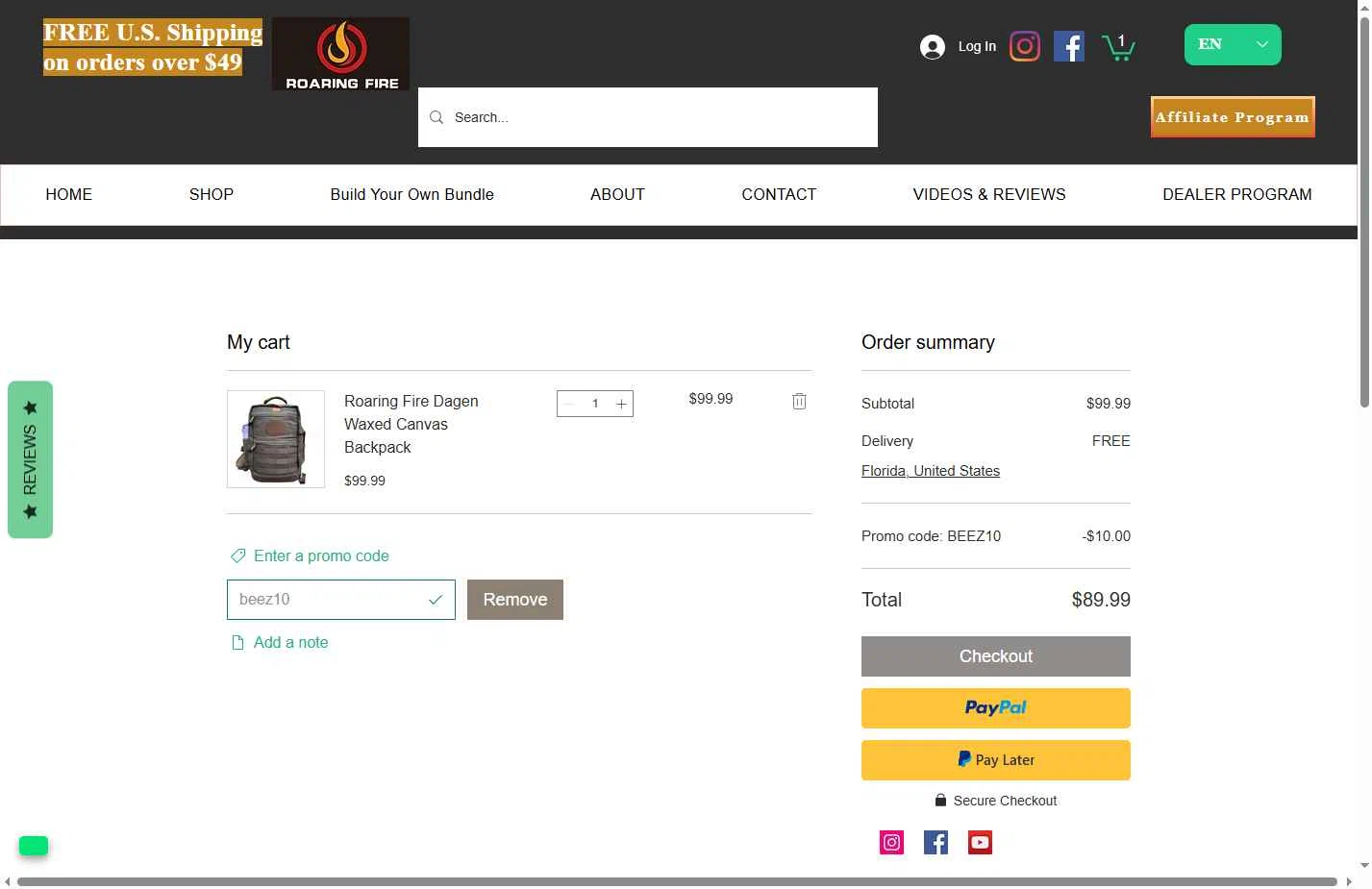Open the green REVIEWS side tab
Viewport: 1372px width, 889px height.
click(x=30, y=459)
